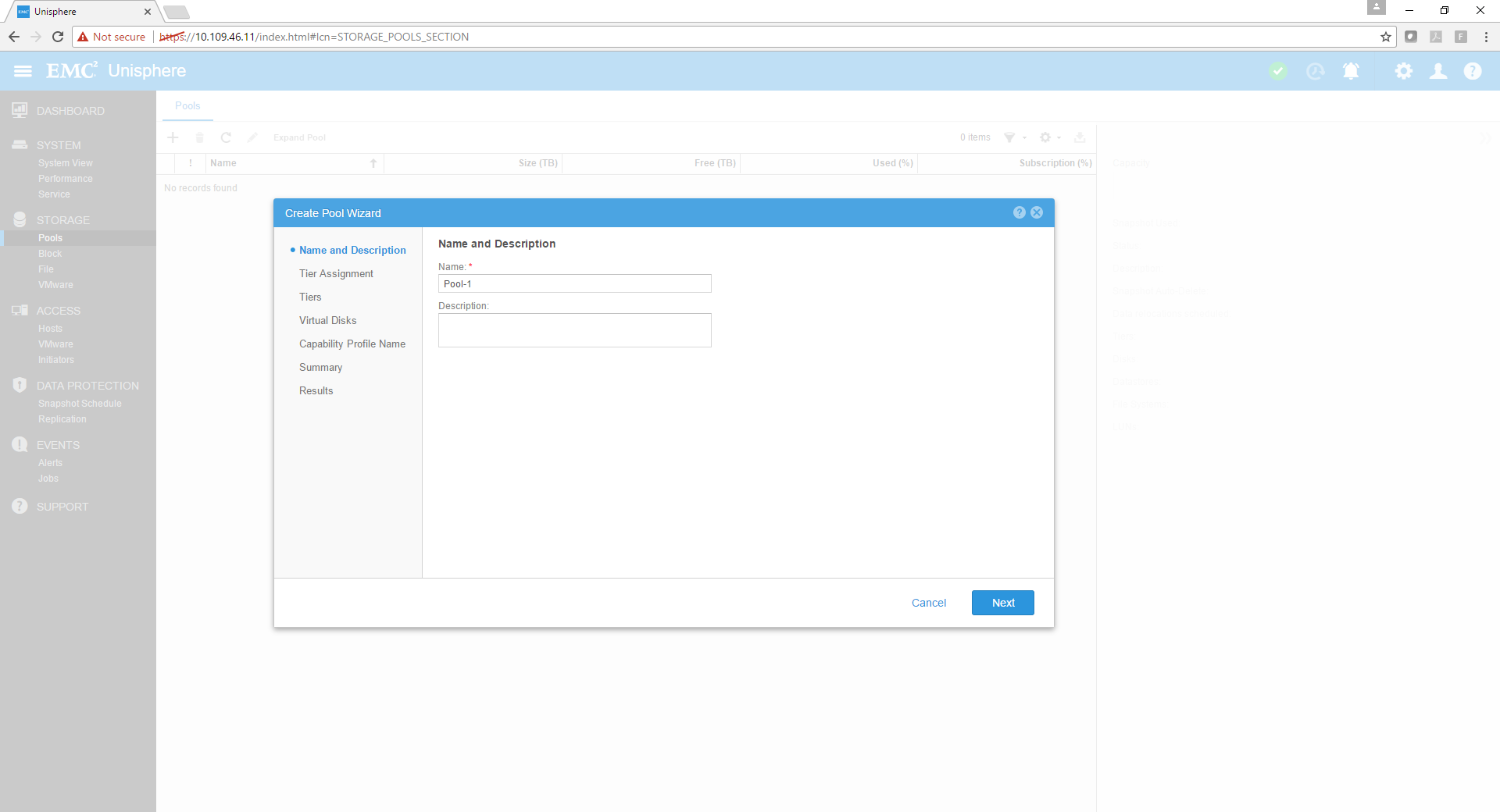This screenshot has width=1500, height=812.
Task: Open the Chrome three-dot menu
Action: tap(1485, 37)
